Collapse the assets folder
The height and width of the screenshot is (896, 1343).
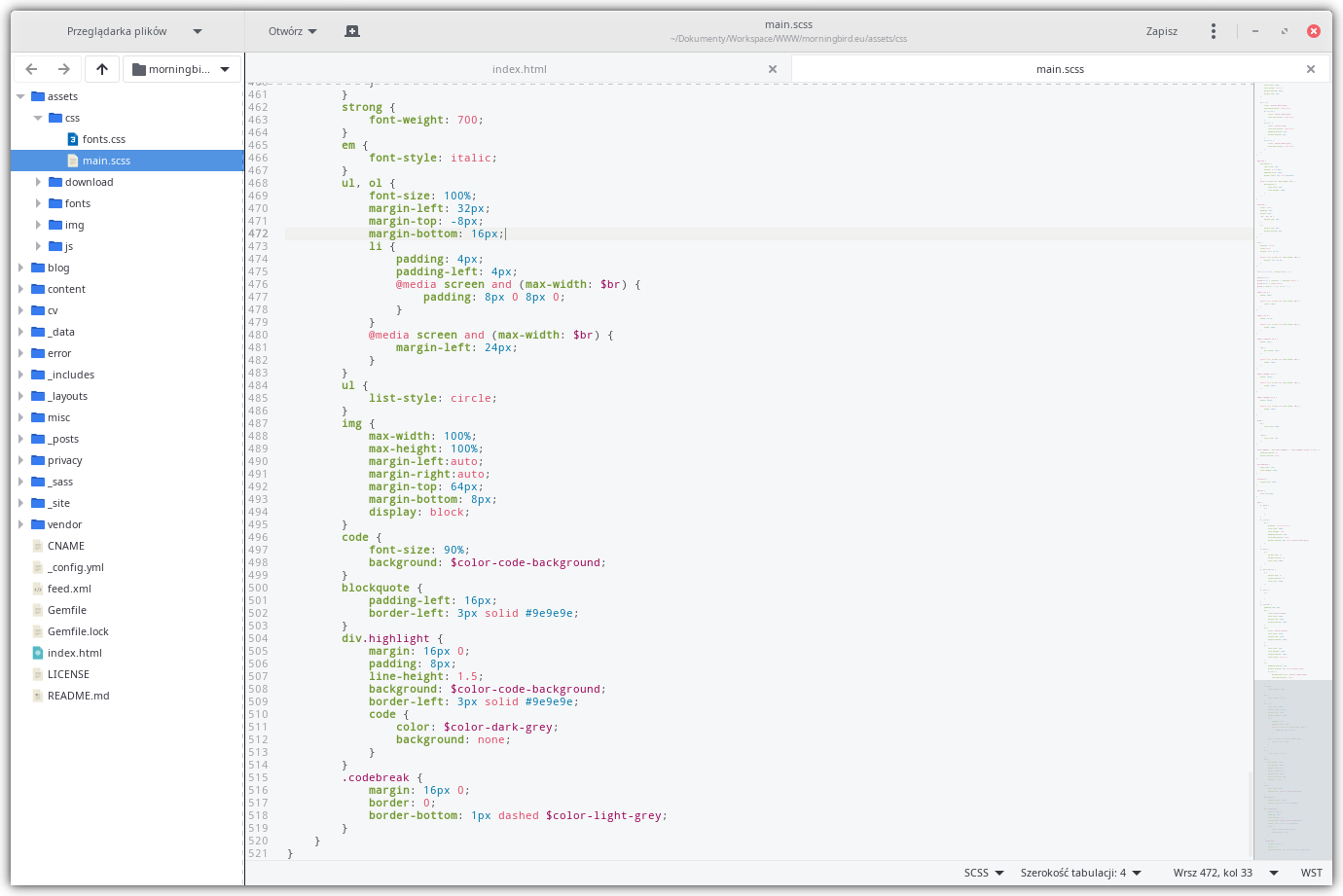20,96
